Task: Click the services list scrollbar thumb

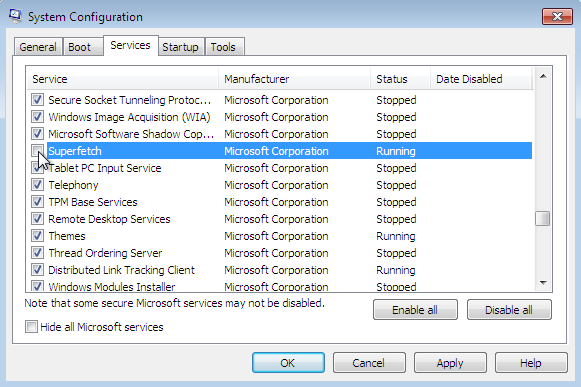Action: pyautogui.click(x=543, y=218)
